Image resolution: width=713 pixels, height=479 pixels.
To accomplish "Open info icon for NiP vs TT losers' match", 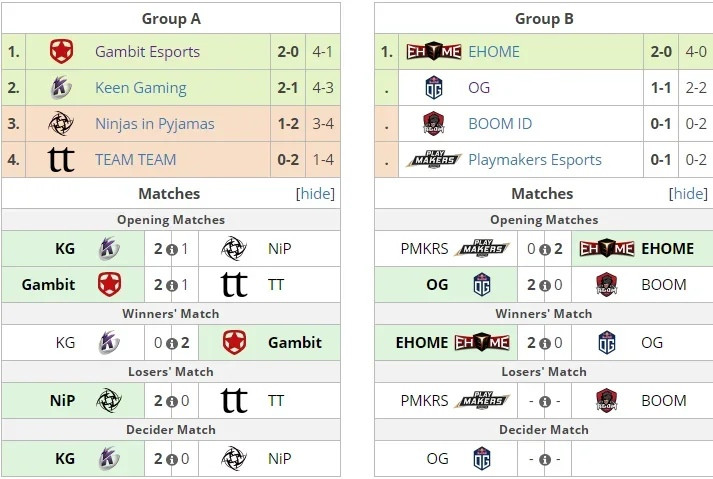I will click(x=171, y=401).
